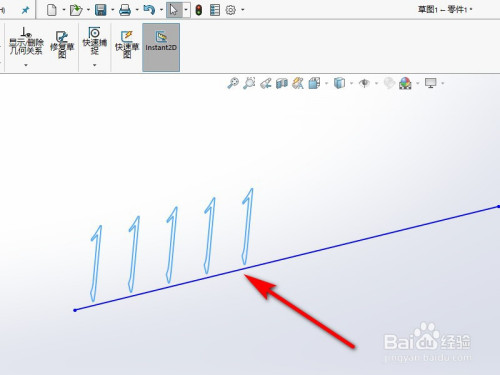Click the View Settings monitor icon

431,83
